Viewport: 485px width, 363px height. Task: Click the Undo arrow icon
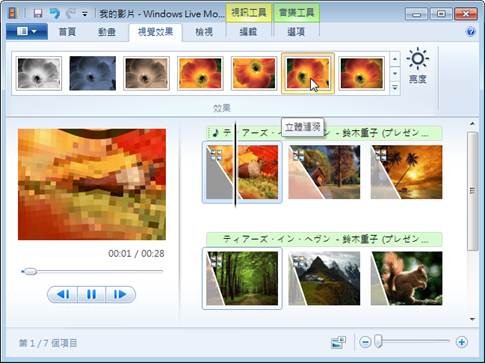(x=55, y=14)
